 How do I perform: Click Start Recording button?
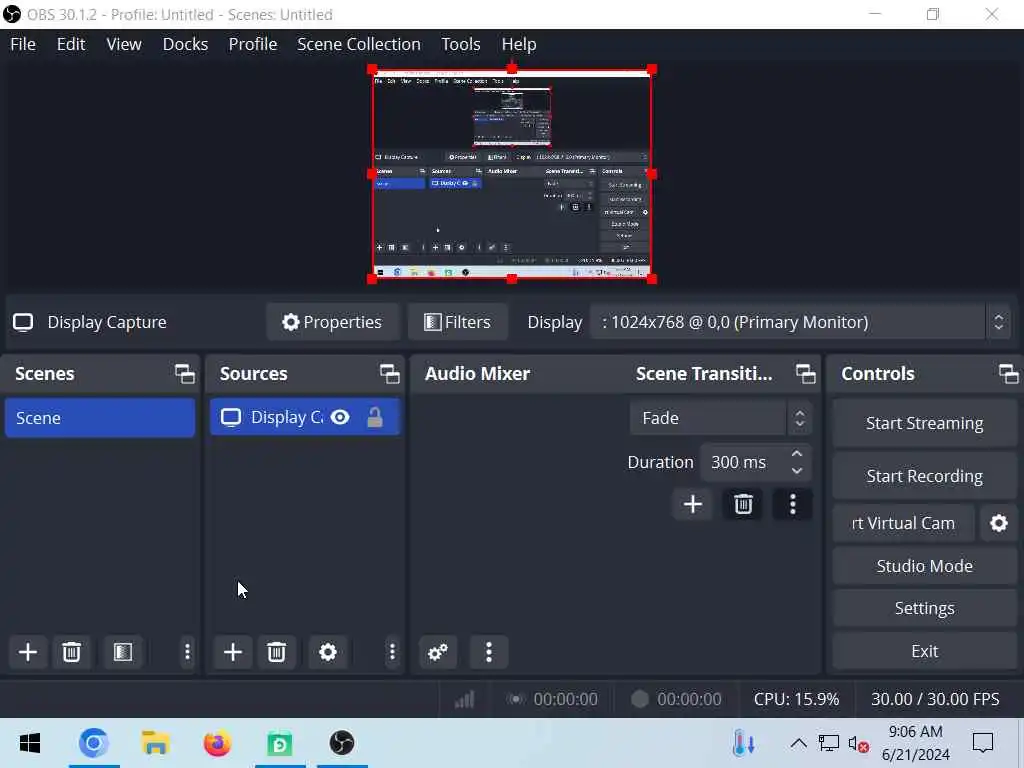pyautogui.click(x=924, y=477)
